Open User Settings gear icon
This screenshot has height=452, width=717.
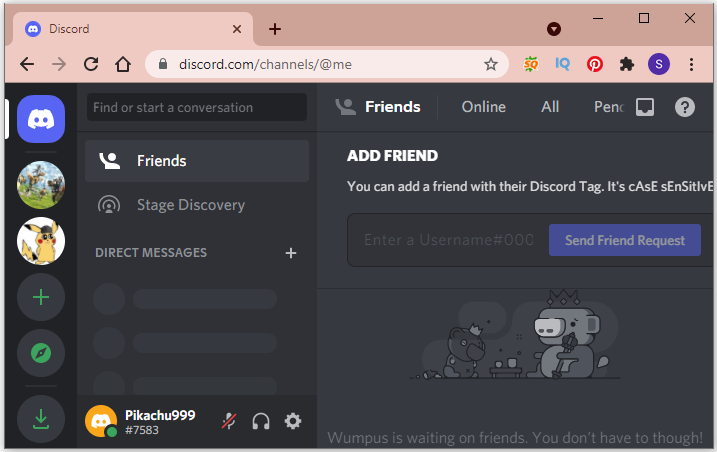click(293, 421)
